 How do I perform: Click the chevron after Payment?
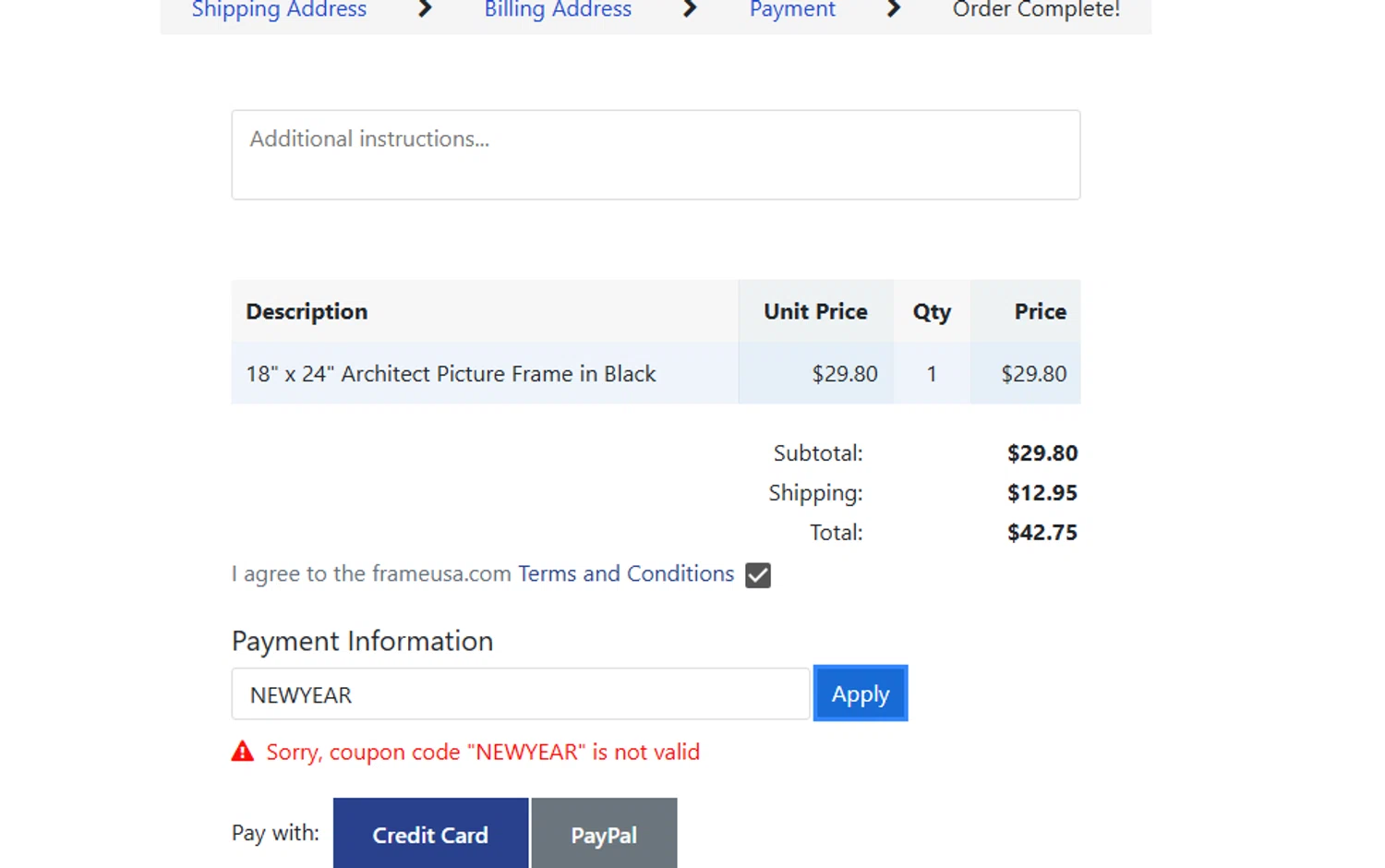point(893,9)
